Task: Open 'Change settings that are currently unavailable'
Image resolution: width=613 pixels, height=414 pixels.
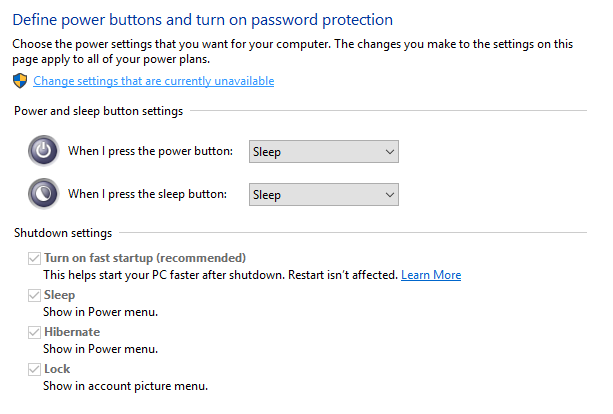Action: [153, 81]
